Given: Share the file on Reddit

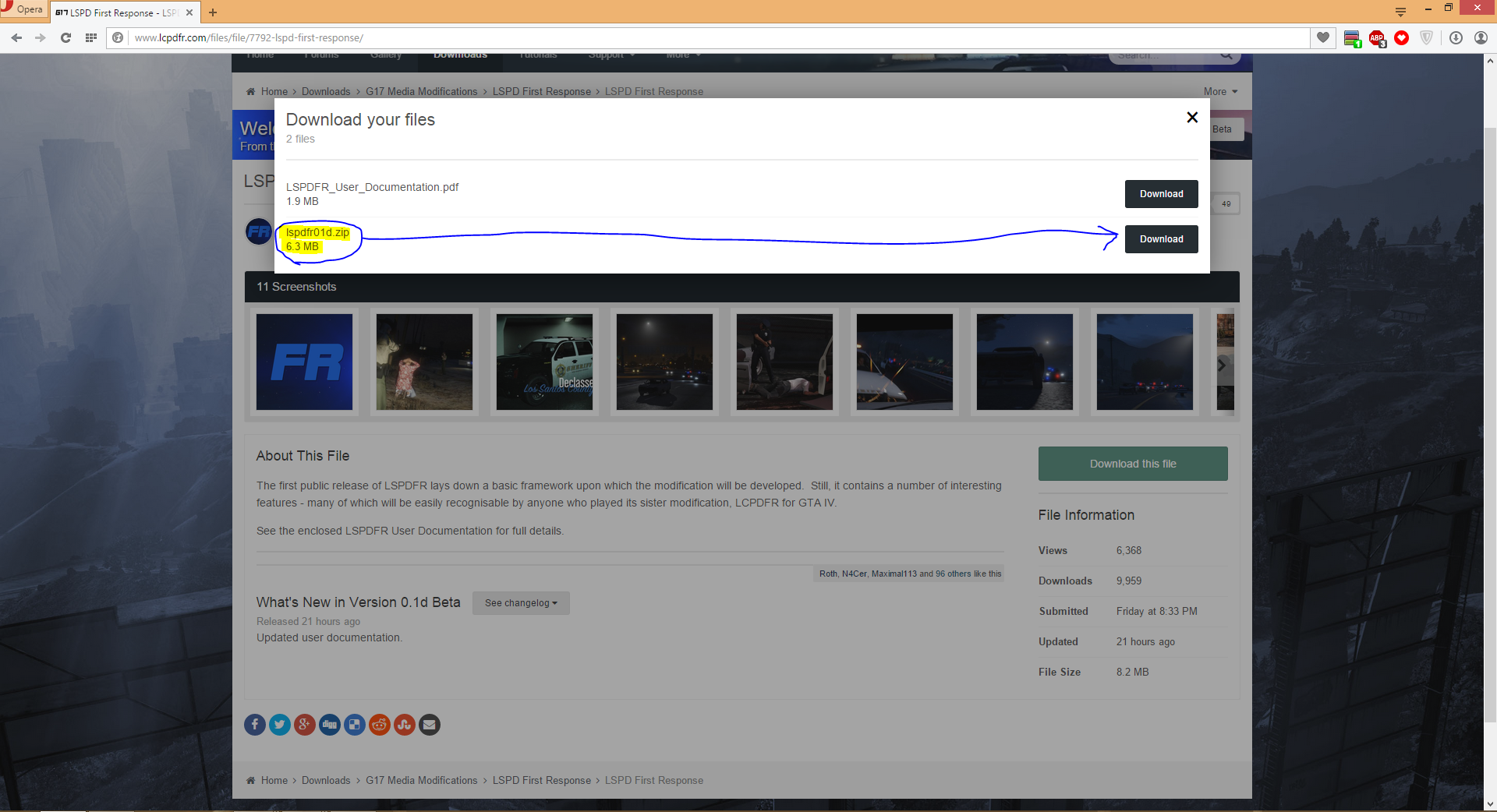Looking at the screenshot, I should point(380,725).
